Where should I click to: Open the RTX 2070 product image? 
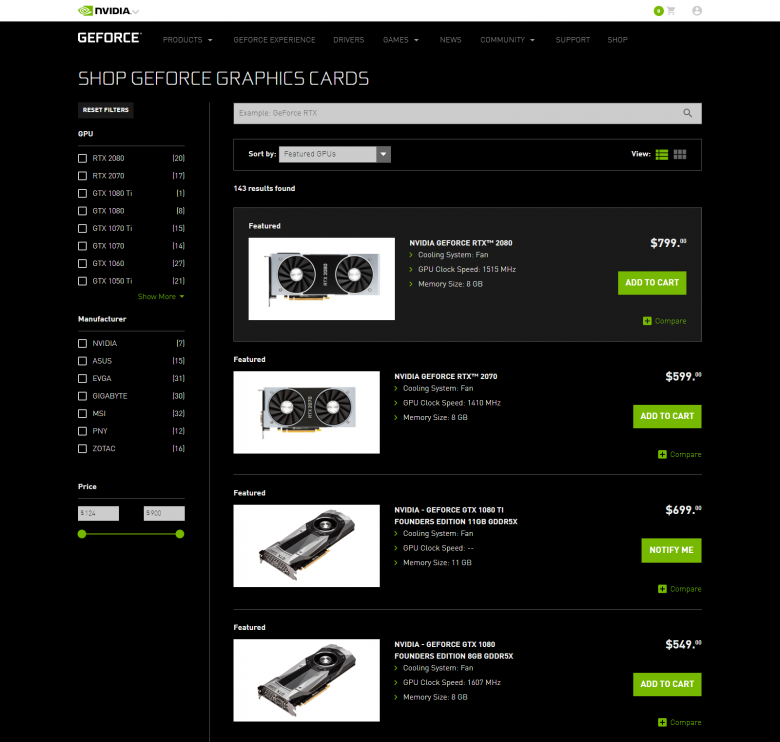coord(306,412)
